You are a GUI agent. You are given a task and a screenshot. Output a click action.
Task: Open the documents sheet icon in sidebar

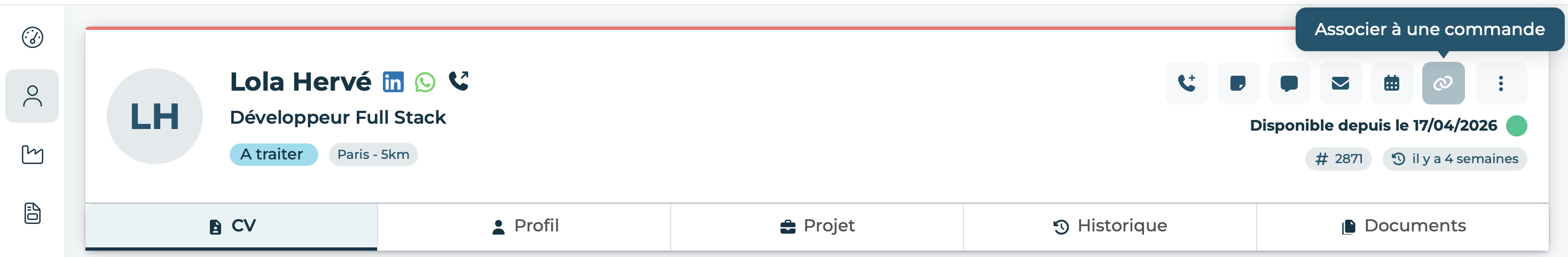32,213
